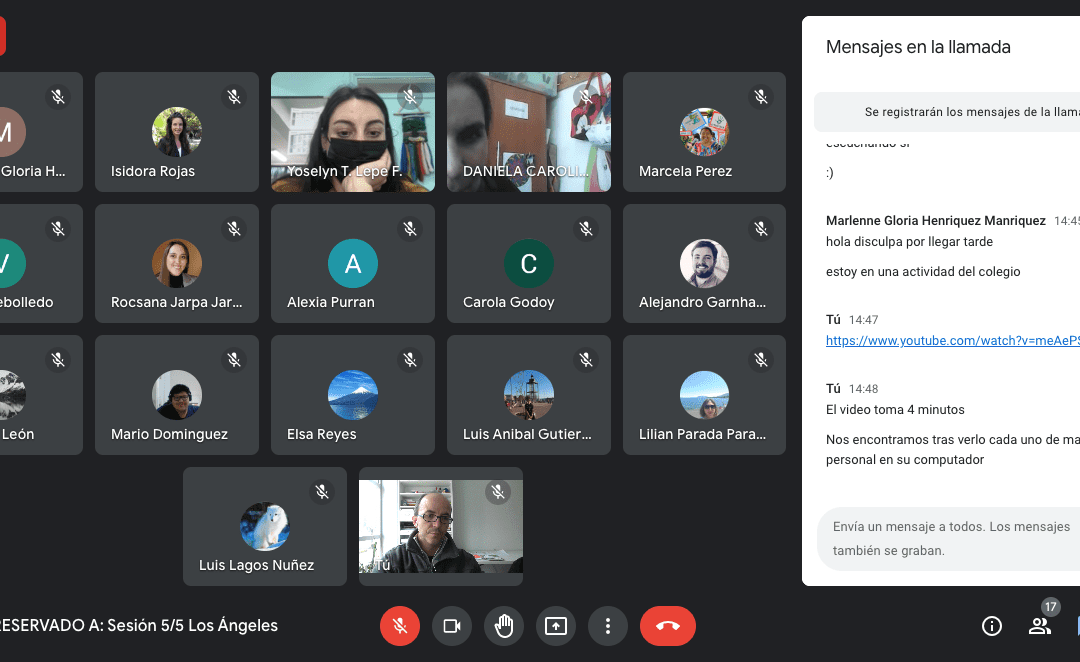Click the muted mic icon on the León tile
The image size is (1080, 662).
pos(59,360)
